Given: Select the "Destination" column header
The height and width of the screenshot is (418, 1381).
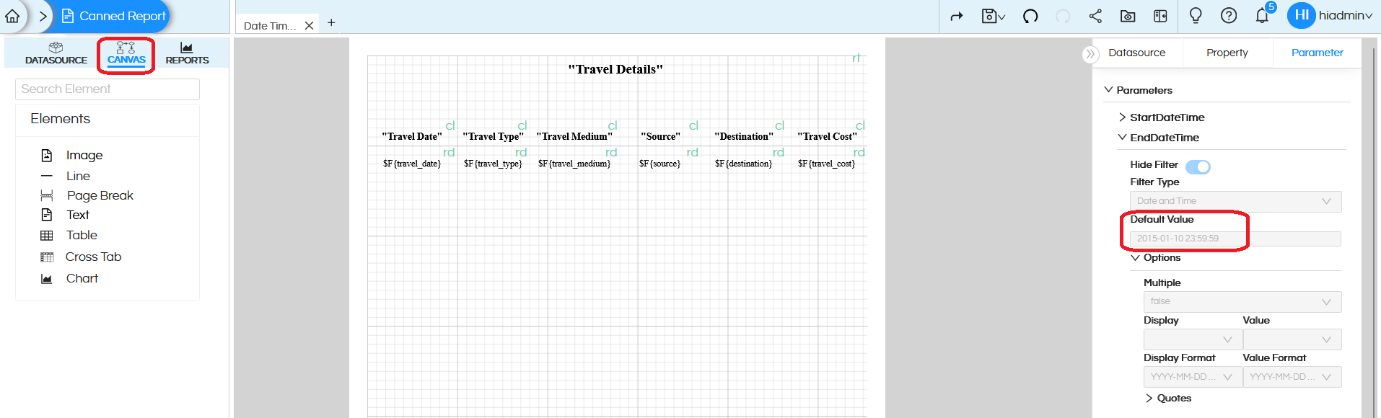Looking at the screenshot, I should (744, 136).
